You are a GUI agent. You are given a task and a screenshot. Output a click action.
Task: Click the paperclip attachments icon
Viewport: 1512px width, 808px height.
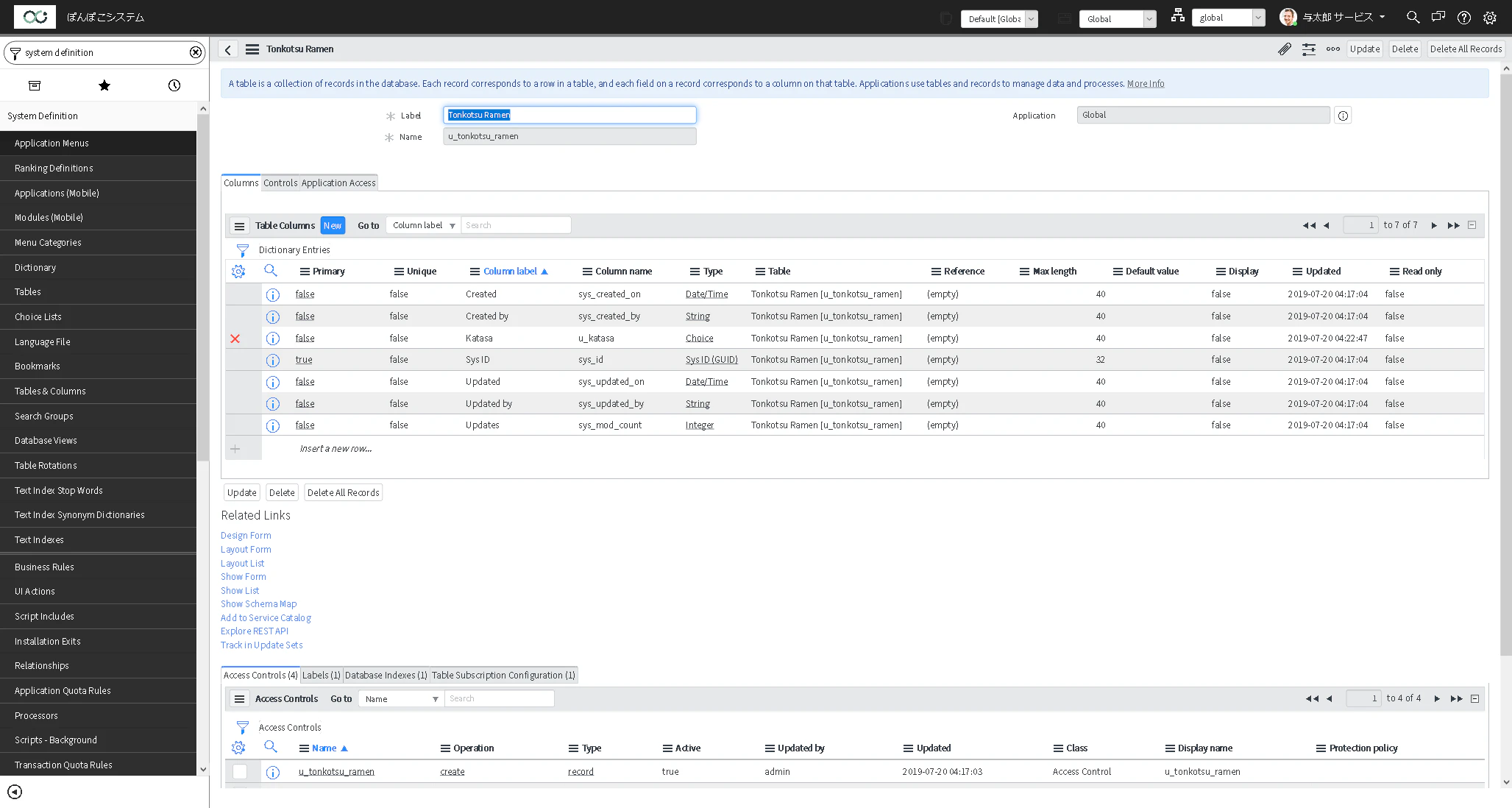pos(1285,49)
